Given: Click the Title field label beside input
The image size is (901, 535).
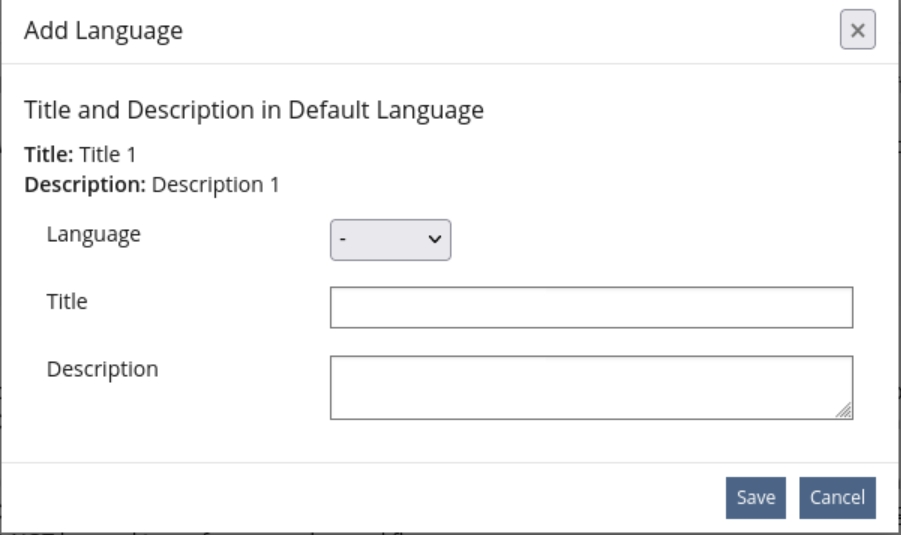Looking at the screenshot, I should 67,300.
